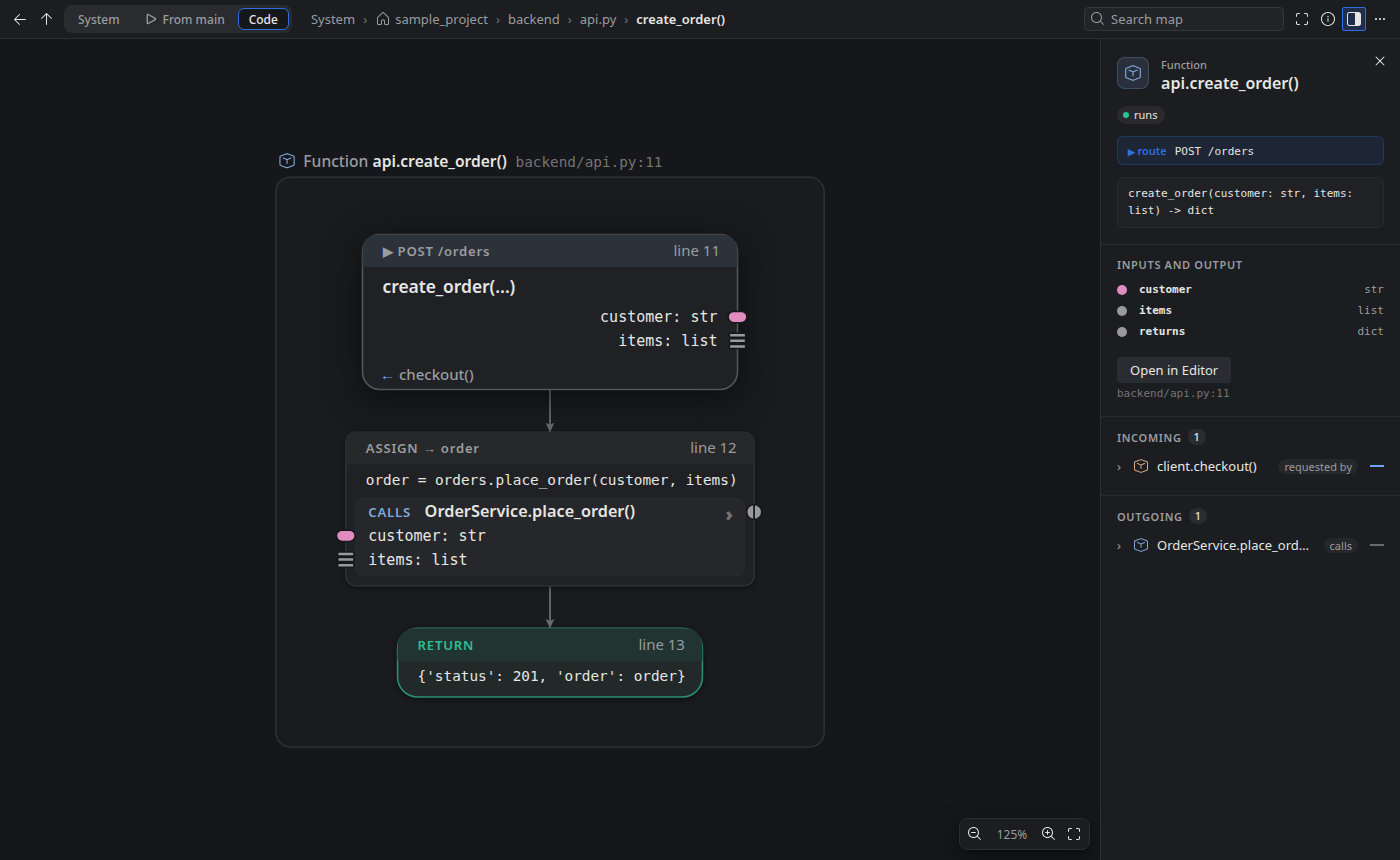Open the info icon in top bar
This screenshot has width=1400, height=860.
coord(1328,19)
